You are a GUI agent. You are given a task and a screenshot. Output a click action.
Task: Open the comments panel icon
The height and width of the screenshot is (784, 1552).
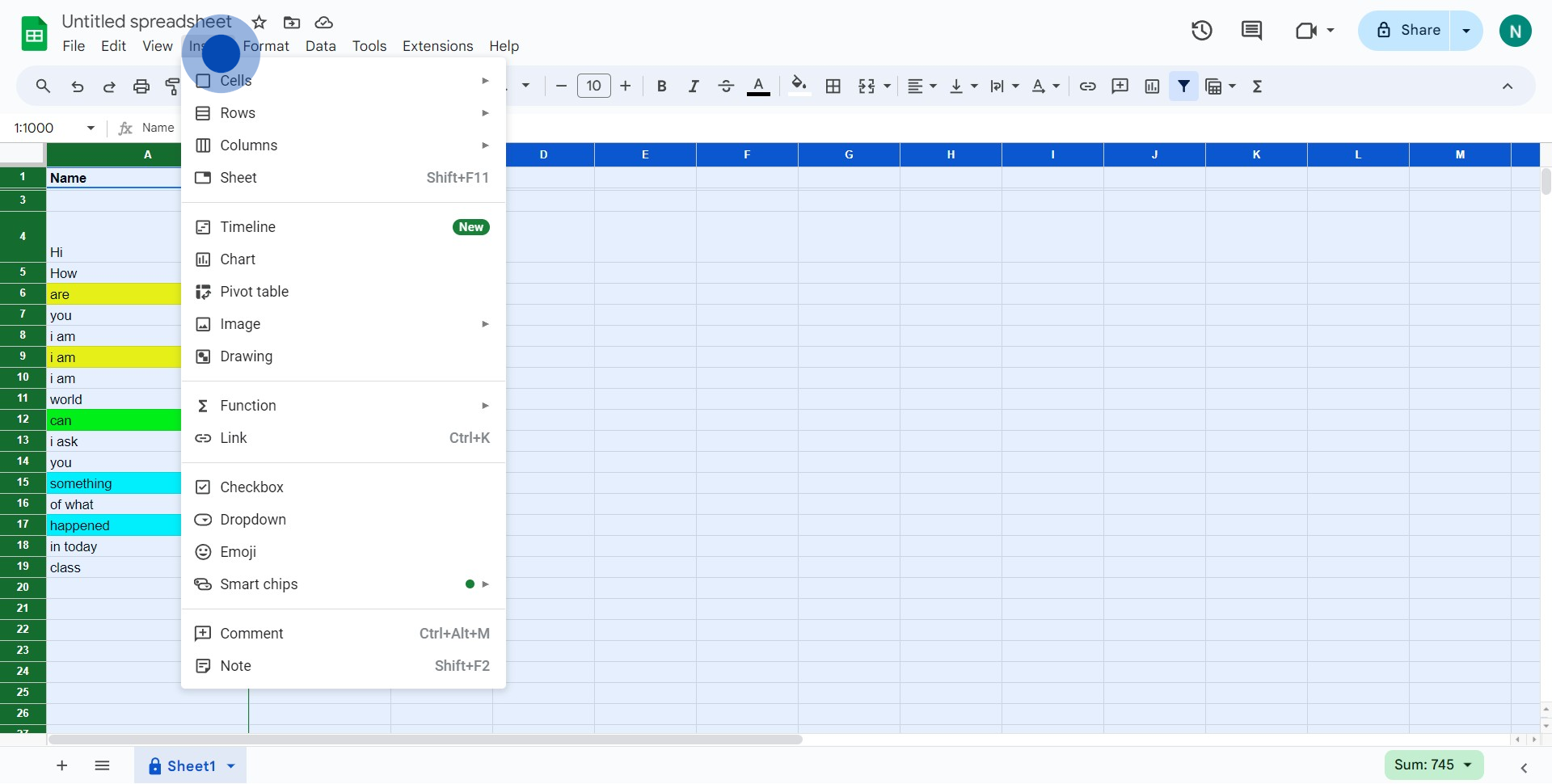coord(1251,31)
